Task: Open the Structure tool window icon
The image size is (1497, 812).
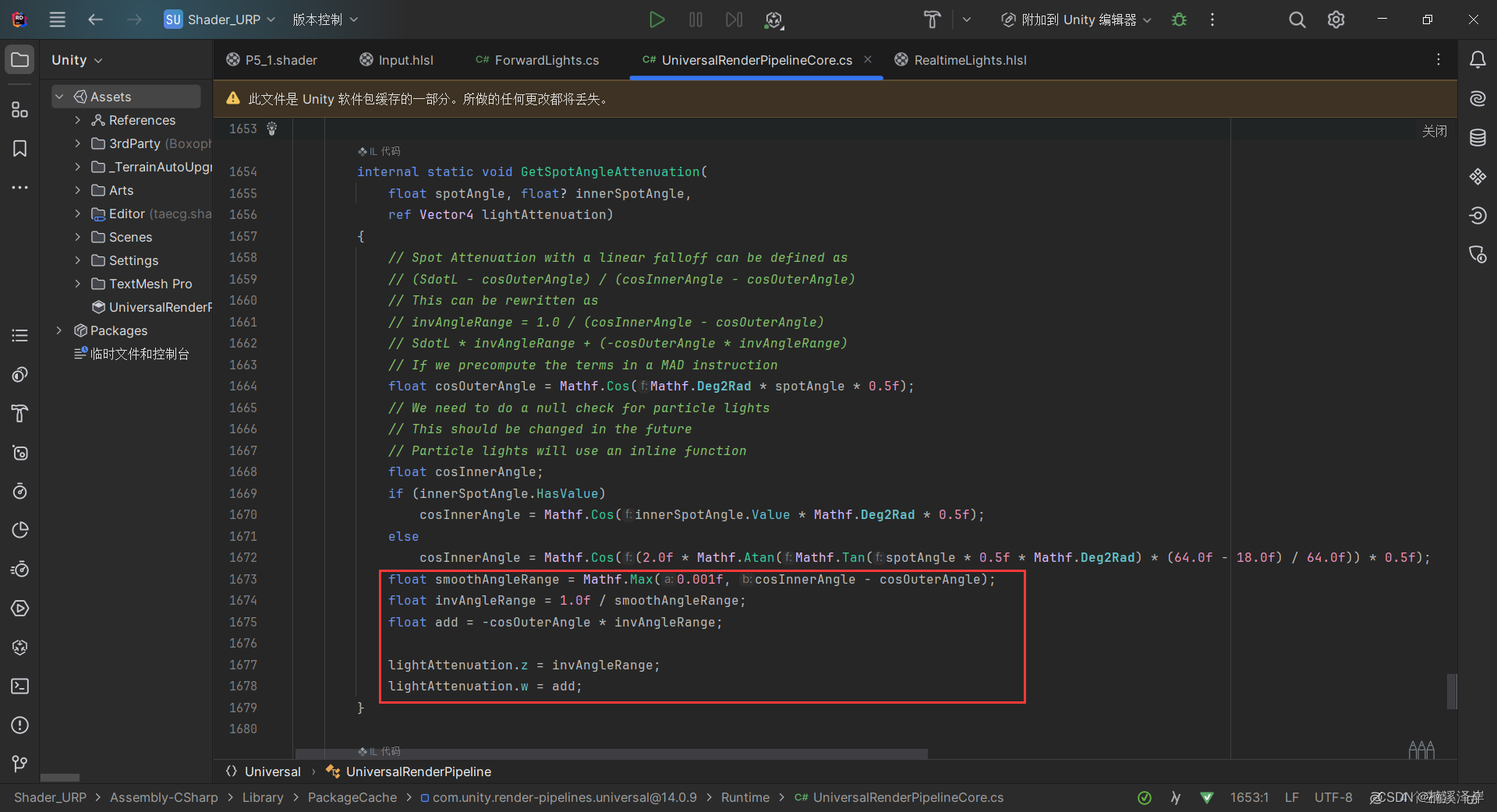Action: point(20,110)
